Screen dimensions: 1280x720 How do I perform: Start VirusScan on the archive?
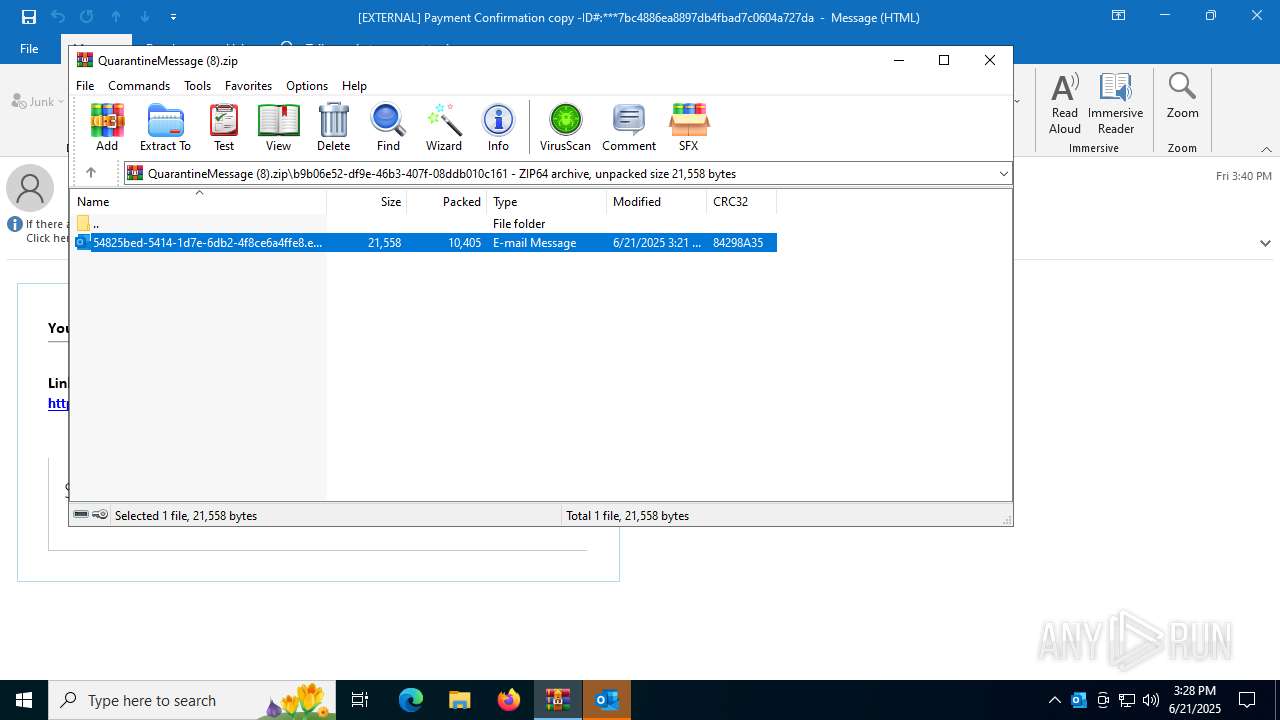pyautogui.click(x=565, y=127)
